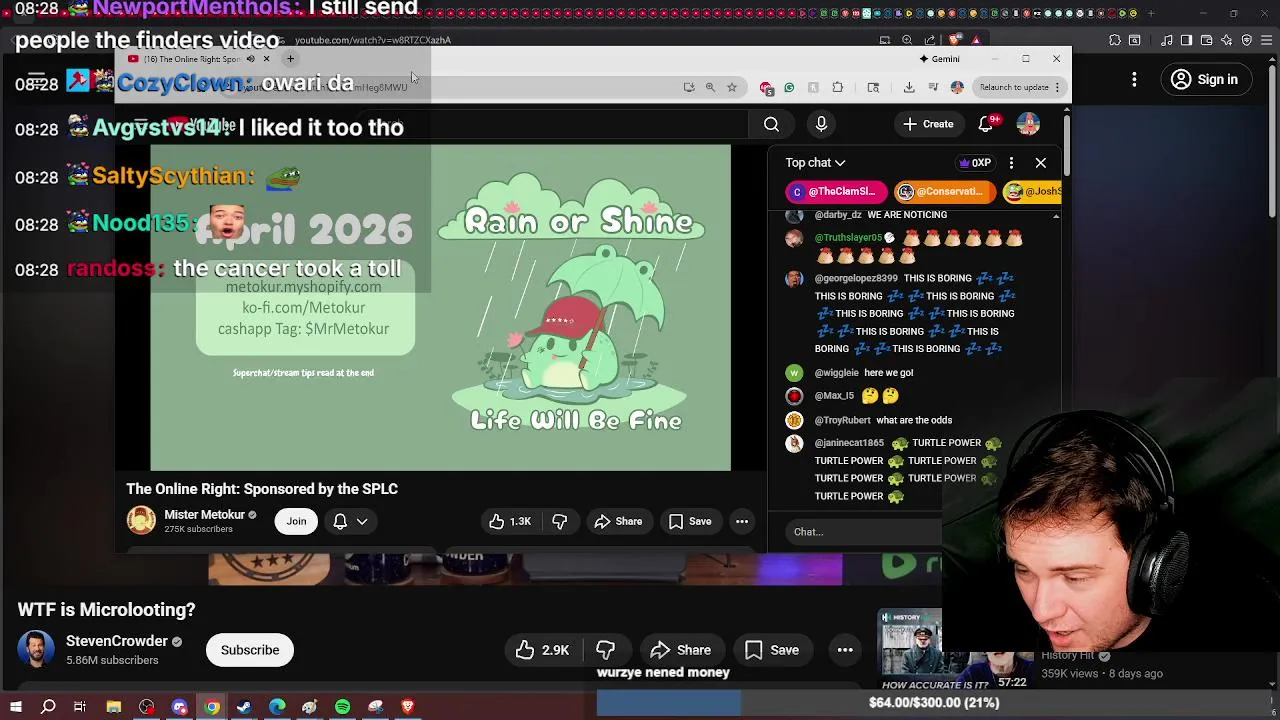
Task: Click the Gemini button in Chrome title bar
Action: click(x=939, y=59)
